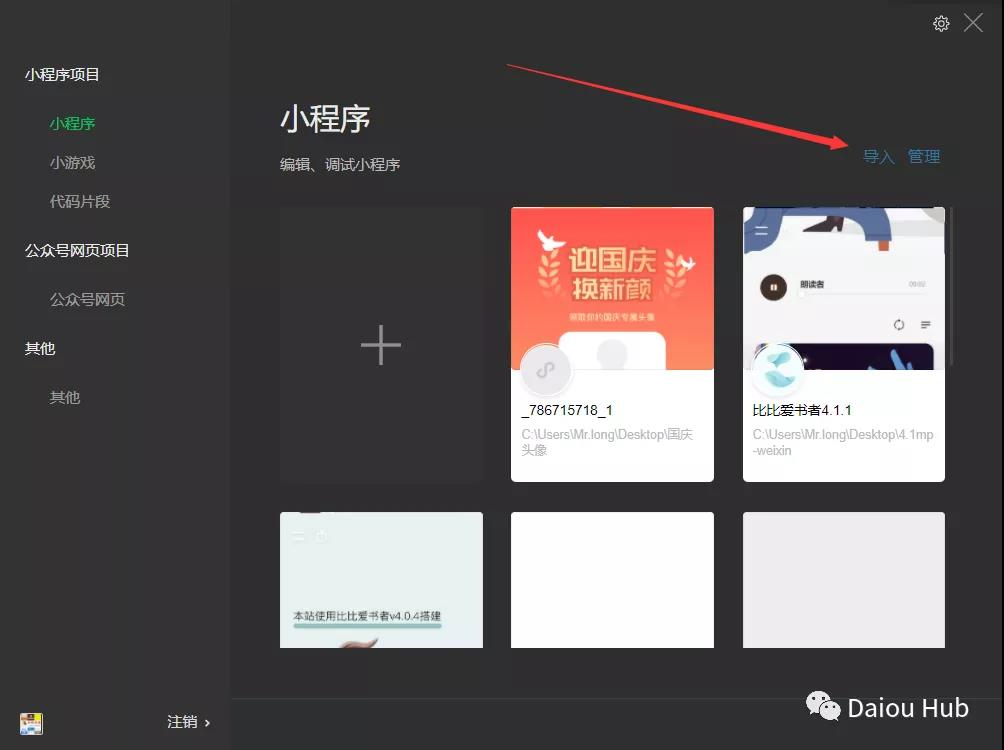Screen dimensions: 1004x750
Task: Click the 编辑、调试小程序 subtitle
Action: point(340,165)
